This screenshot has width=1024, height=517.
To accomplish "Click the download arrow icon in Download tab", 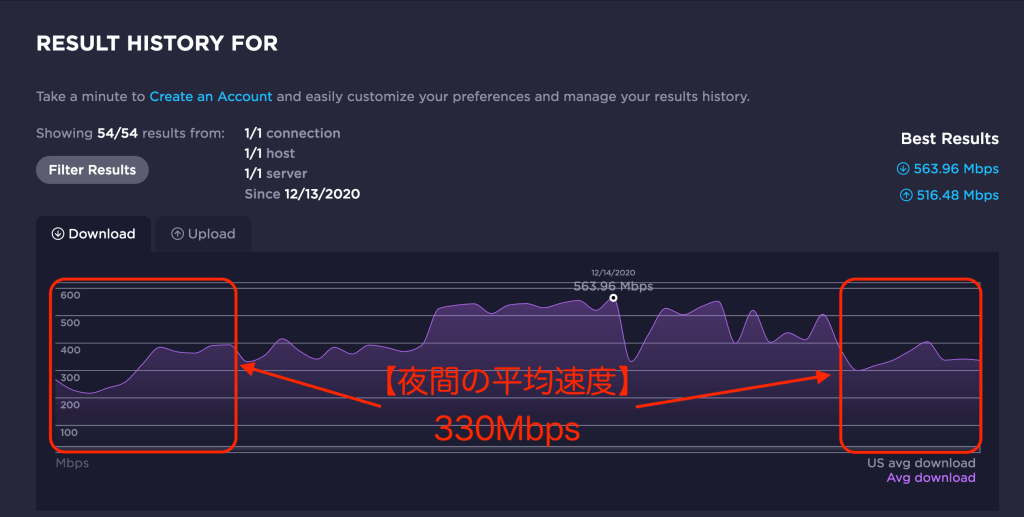I will pyautogui.click(x=58, y=234).
